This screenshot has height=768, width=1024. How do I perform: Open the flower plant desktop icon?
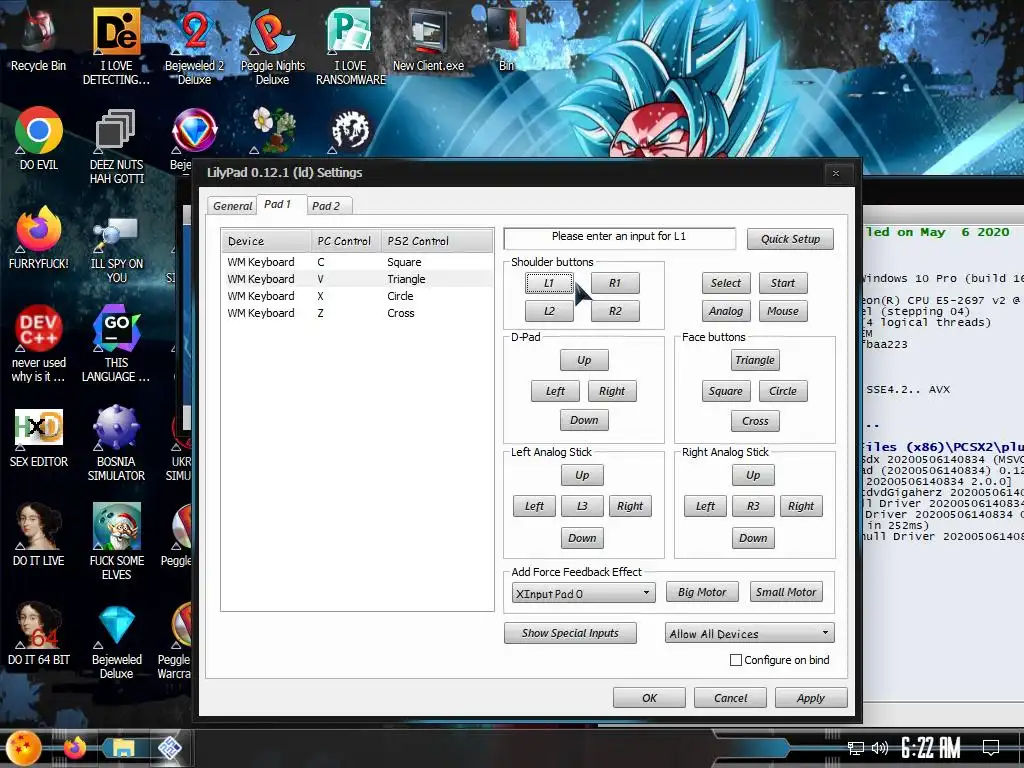point(273,129)
